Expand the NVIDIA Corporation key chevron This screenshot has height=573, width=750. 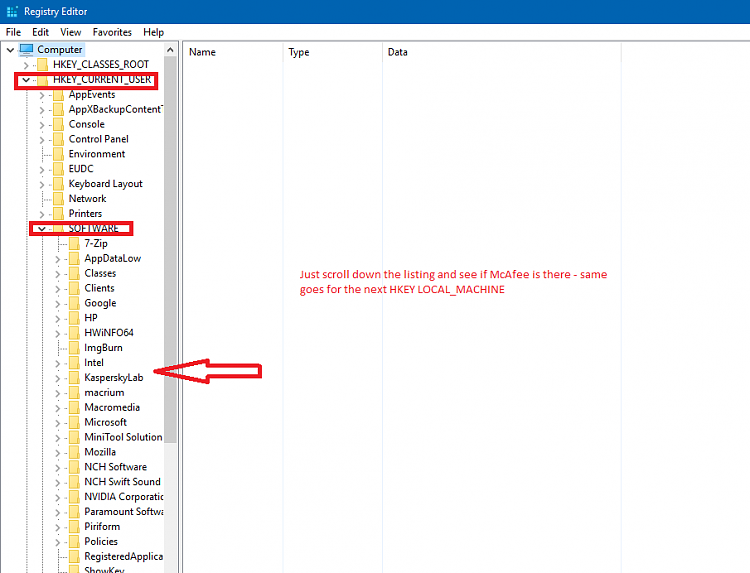click(x=57, y=497)
